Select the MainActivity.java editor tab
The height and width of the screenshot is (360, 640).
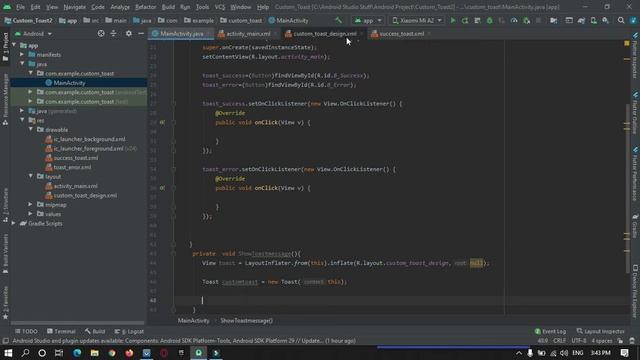[x=181, y=34]
